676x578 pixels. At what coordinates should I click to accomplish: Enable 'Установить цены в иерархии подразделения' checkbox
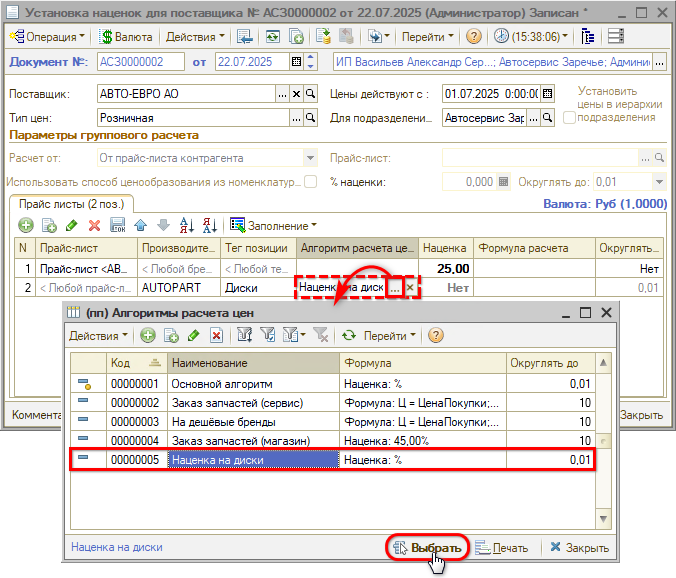[569, 117]
